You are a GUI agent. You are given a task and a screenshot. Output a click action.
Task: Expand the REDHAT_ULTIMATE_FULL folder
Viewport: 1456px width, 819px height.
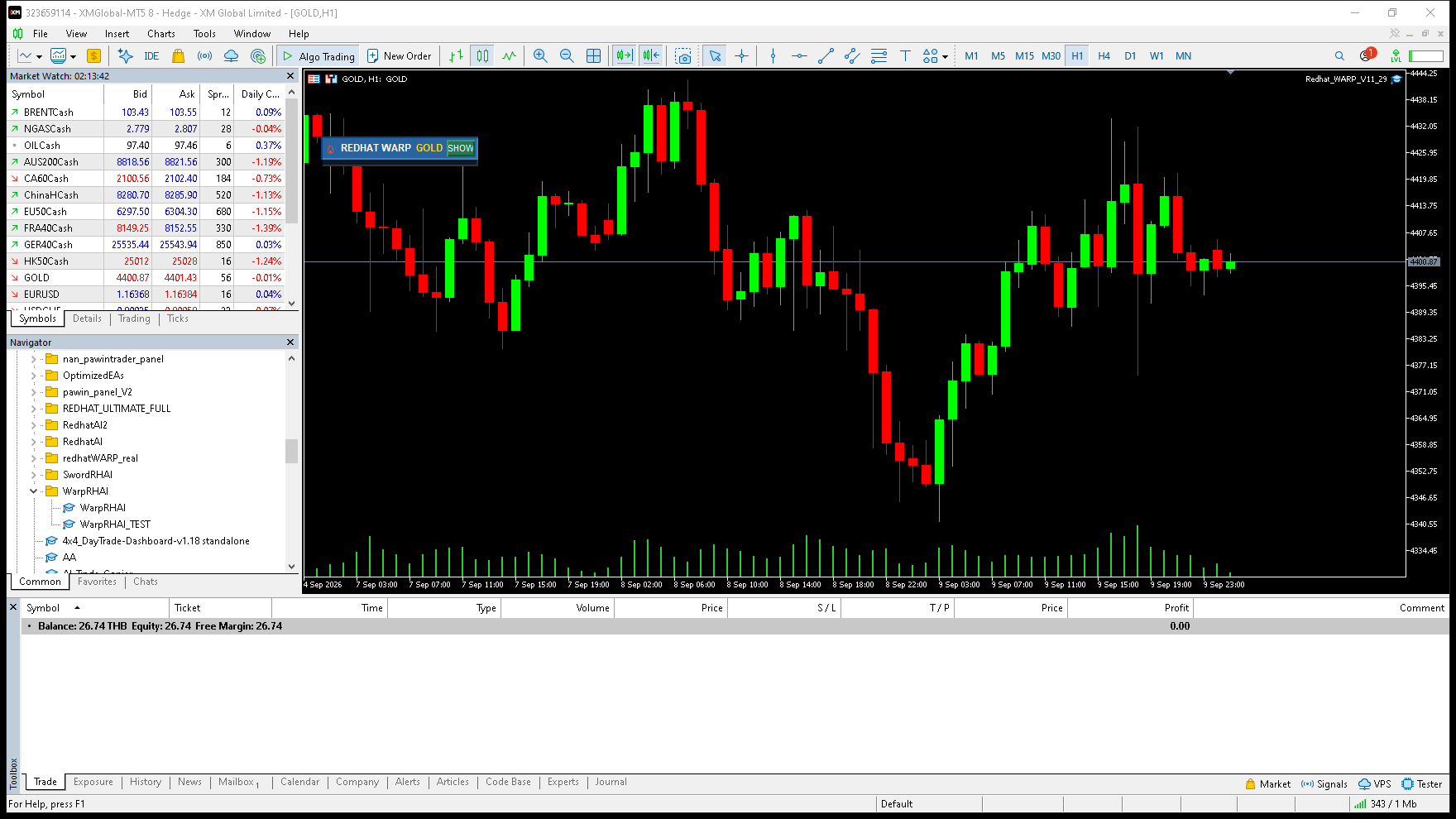[x=34, y=409]
